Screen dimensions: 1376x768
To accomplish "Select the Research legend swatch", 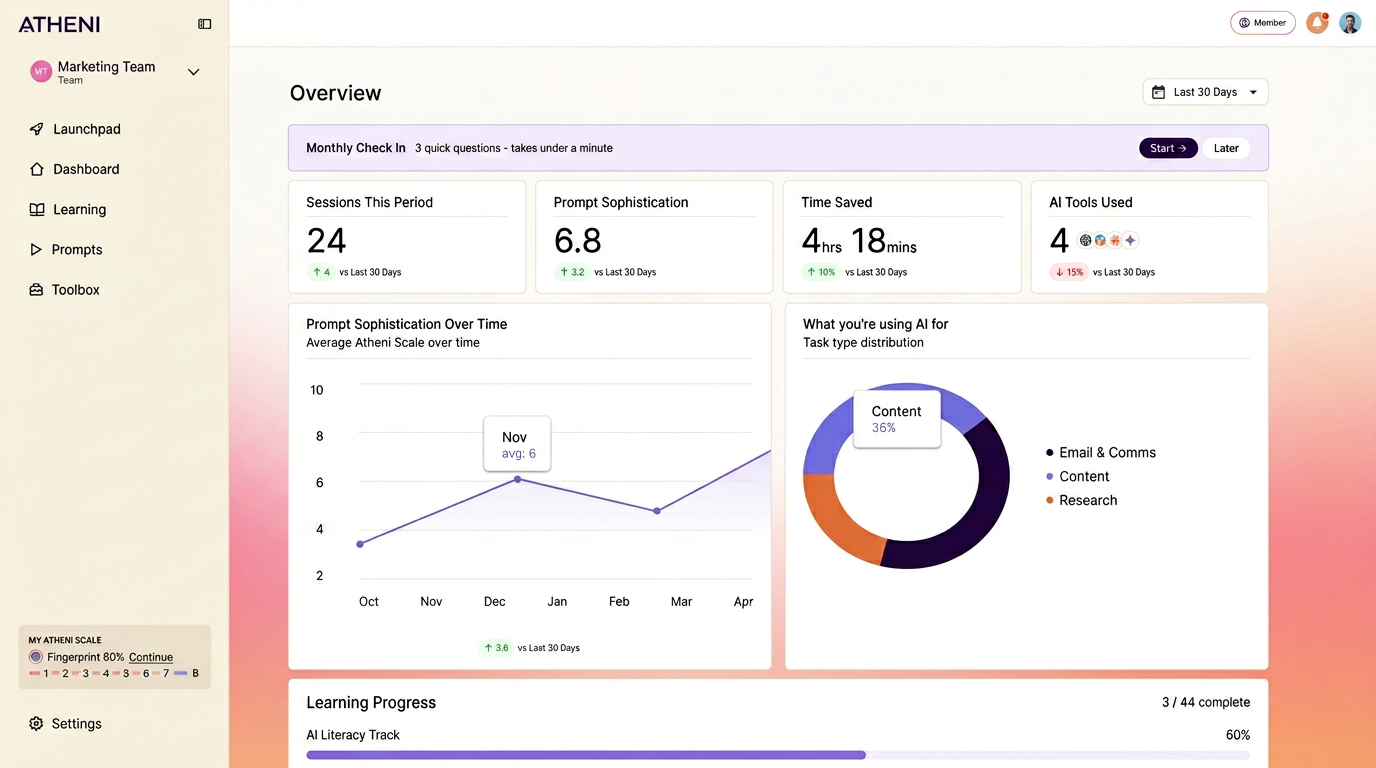I will tap(1050, 500).
